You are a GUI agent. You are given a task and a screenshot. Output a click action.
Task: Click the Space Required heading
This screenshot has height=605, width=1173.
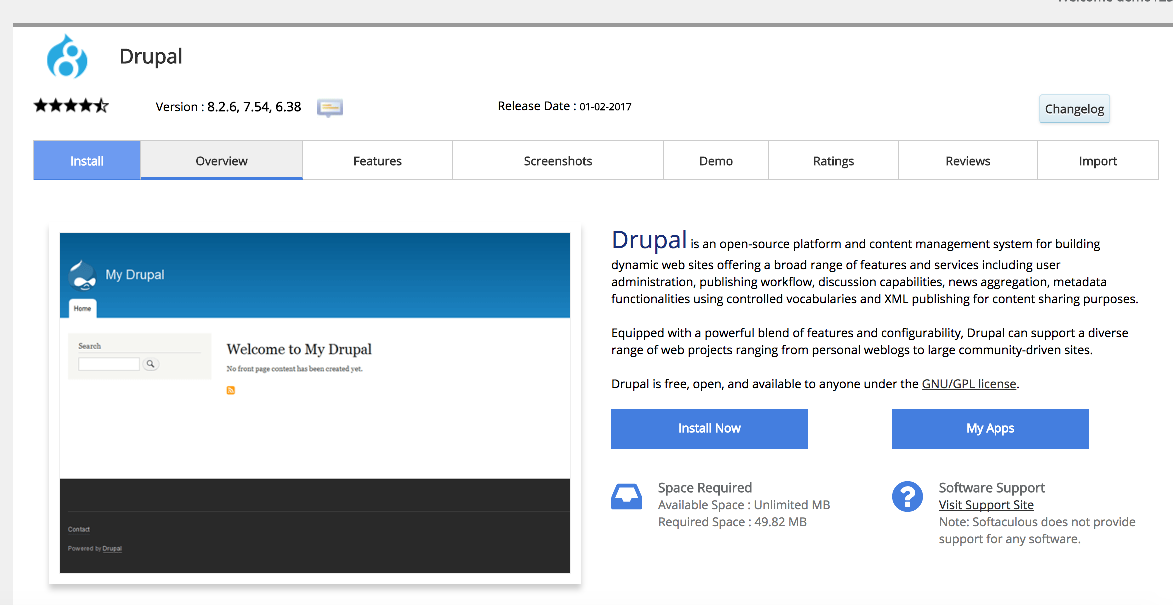click(705, 488)
